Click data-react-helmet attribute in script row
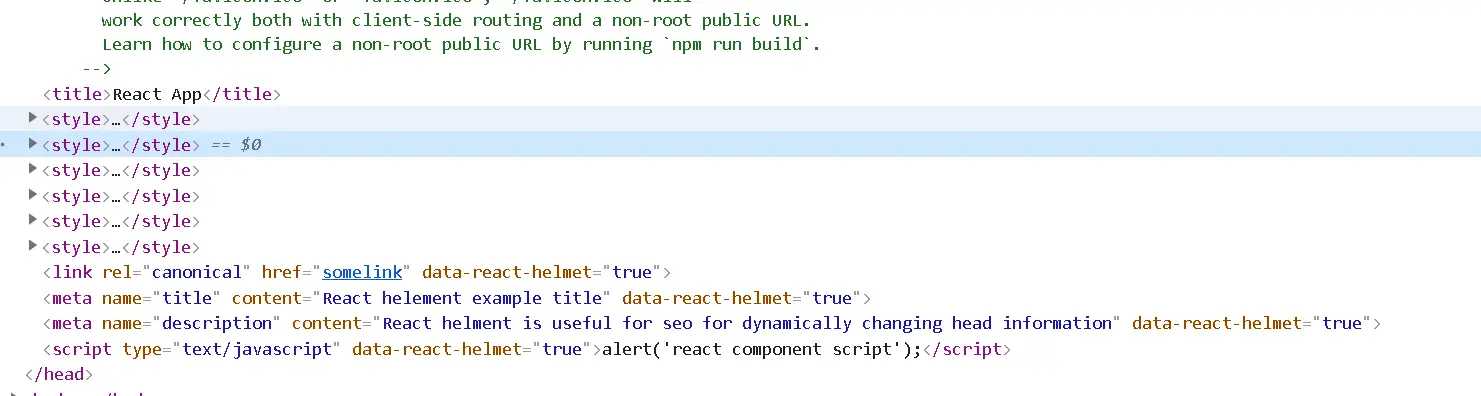Viewport: 1481px width, 396px height. pyautogui.click(x=471, y=349)
